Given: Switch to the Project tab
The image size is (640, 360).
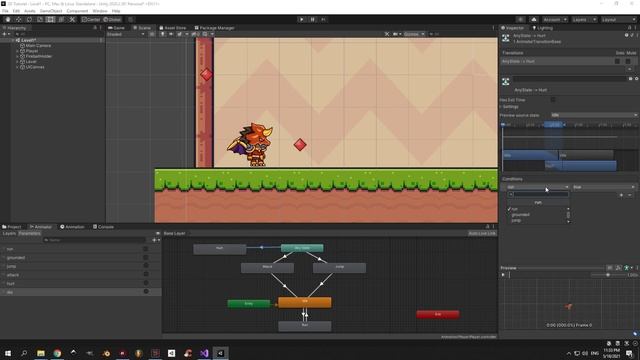Looking at the screenshot, I should (x=12, y=227).
